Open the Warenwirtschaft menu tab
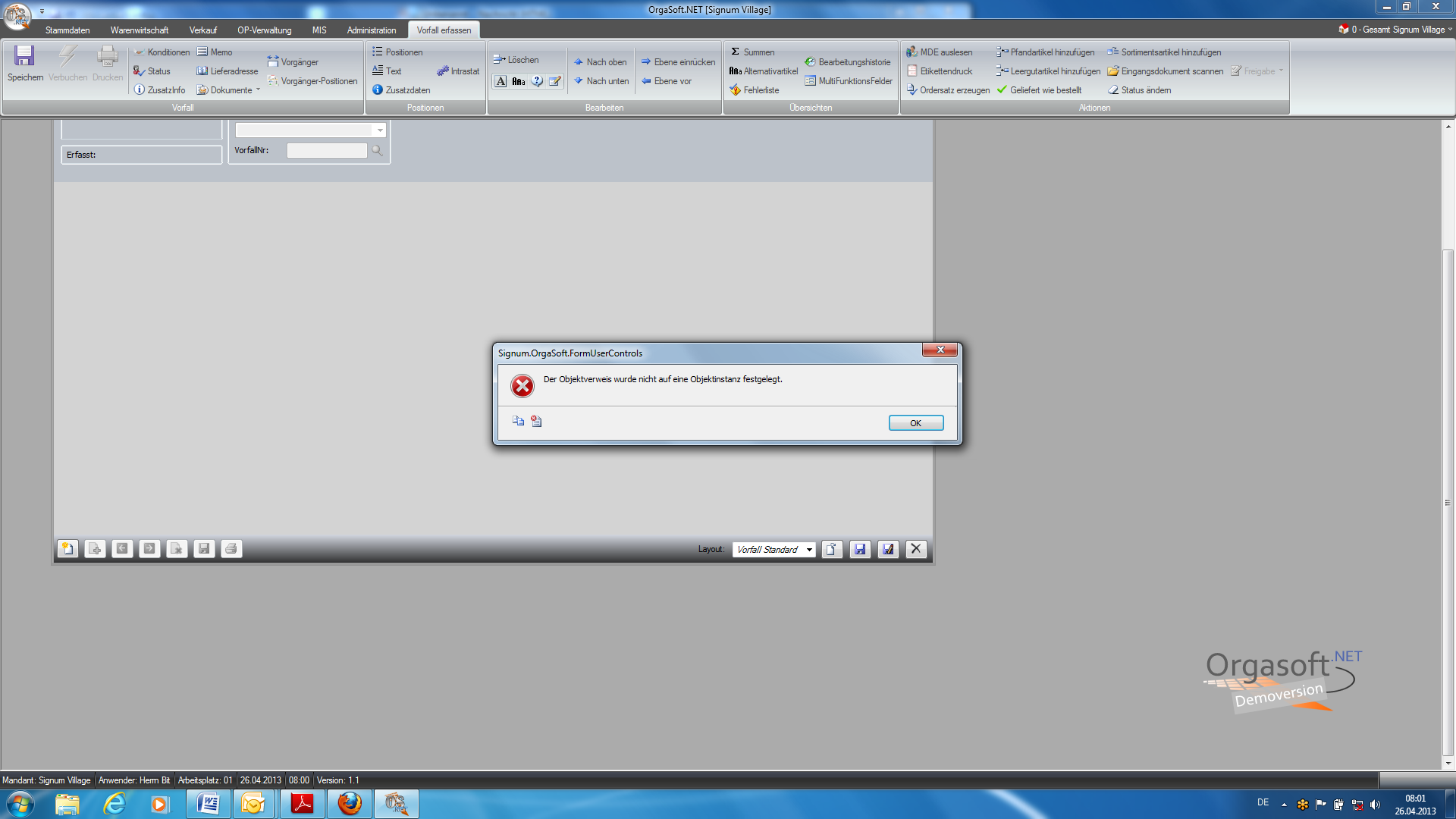 click(x=140, y=30)
